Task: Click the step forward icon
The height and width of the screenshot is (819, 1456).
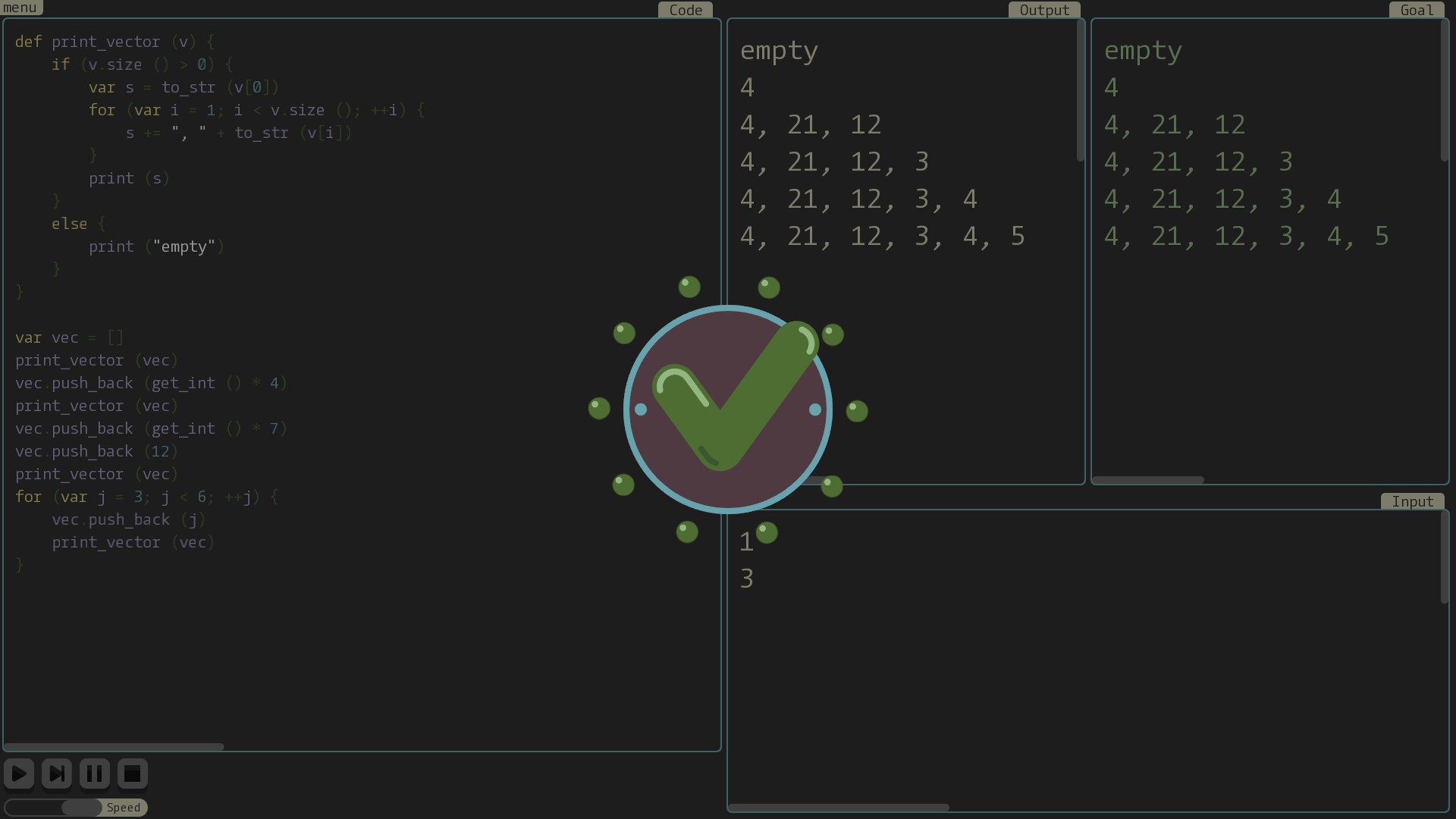Action: [57, 773]
